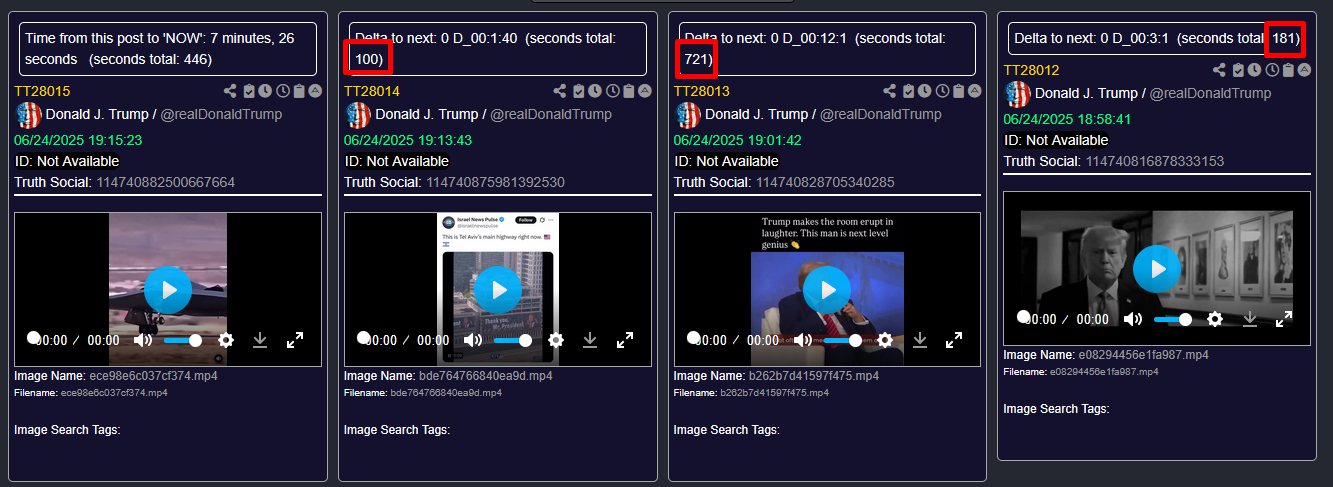Download the video in post TT28015
The width and height of the screenshot is (1333, 487).
coord(260,340)
